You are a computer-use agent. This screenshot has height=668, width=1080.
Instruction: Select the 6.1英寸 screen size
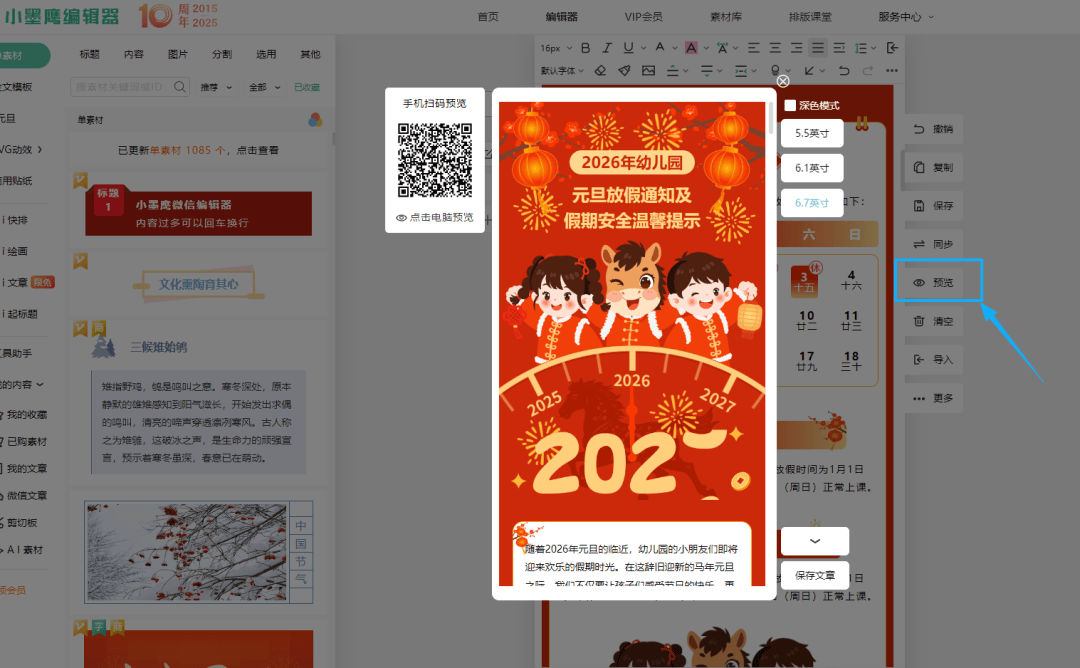point(811,168)
